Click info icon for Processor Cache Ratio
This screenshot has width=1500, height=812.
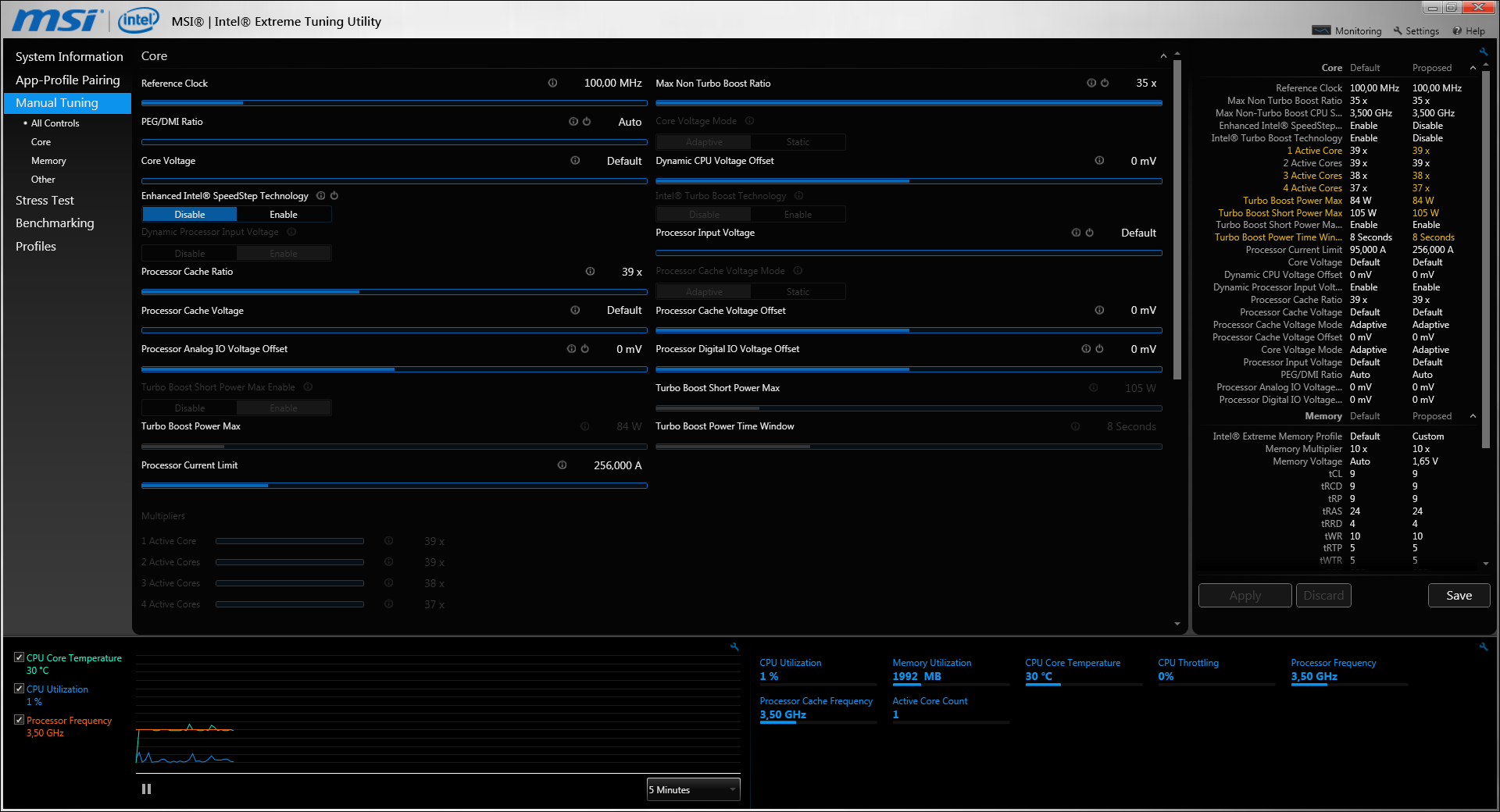[590, 272]
